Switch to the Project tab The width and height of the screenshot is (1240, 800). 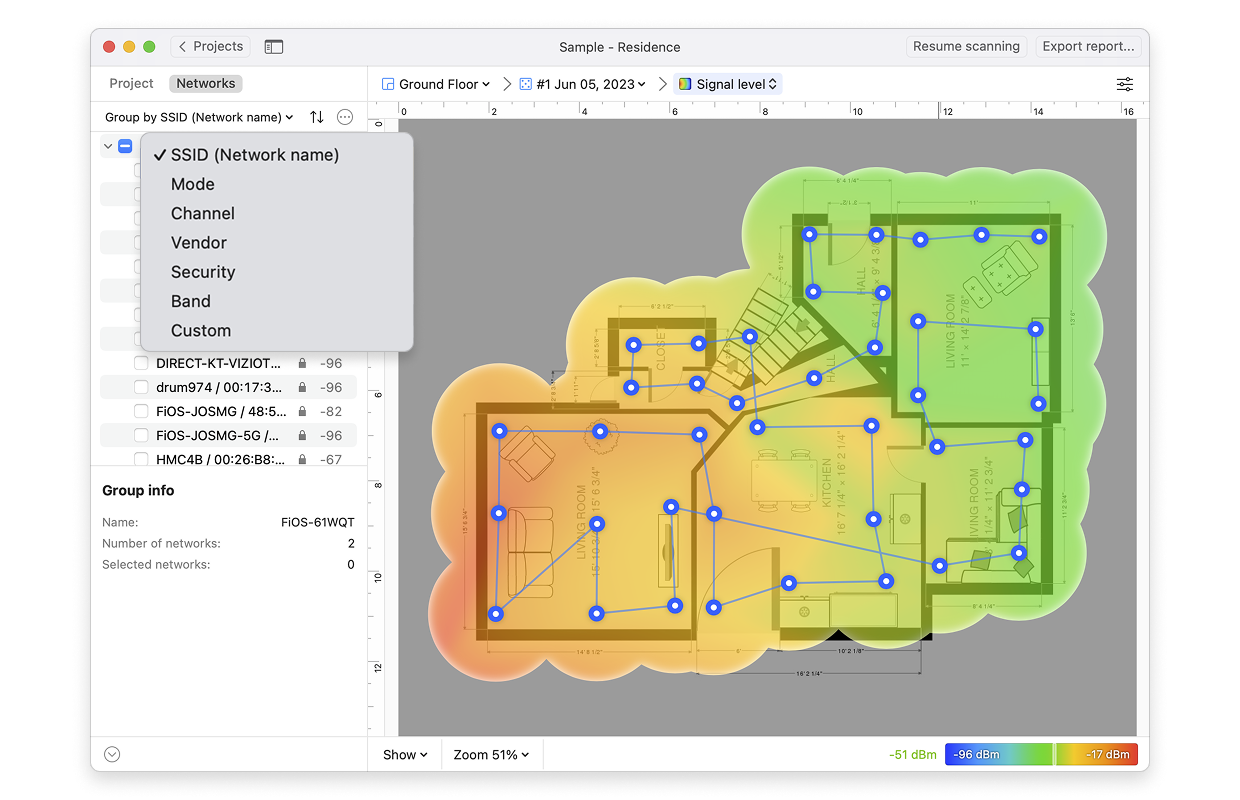coord(132,84)
